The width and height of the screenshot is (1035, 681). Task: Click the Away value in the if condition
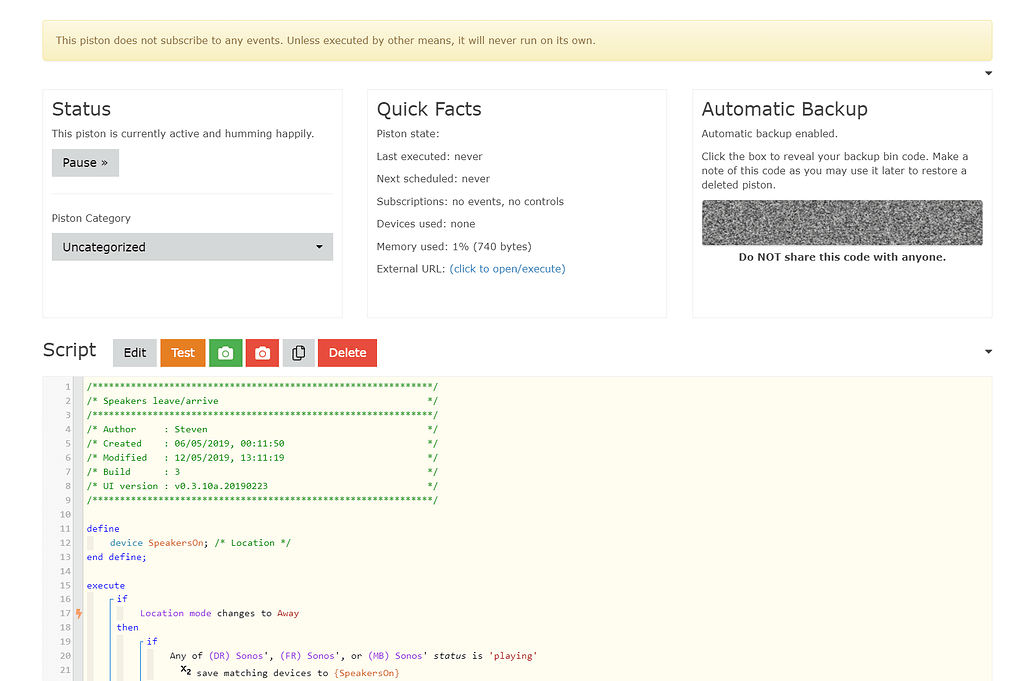(288, 612)
